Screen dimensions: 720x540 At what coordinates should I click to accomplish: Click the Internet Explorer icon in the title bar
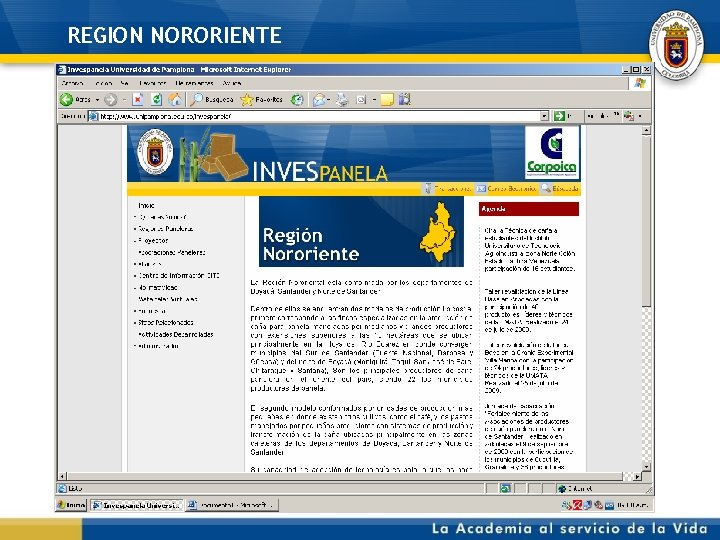pyautogui.click(x=62, y=69)
